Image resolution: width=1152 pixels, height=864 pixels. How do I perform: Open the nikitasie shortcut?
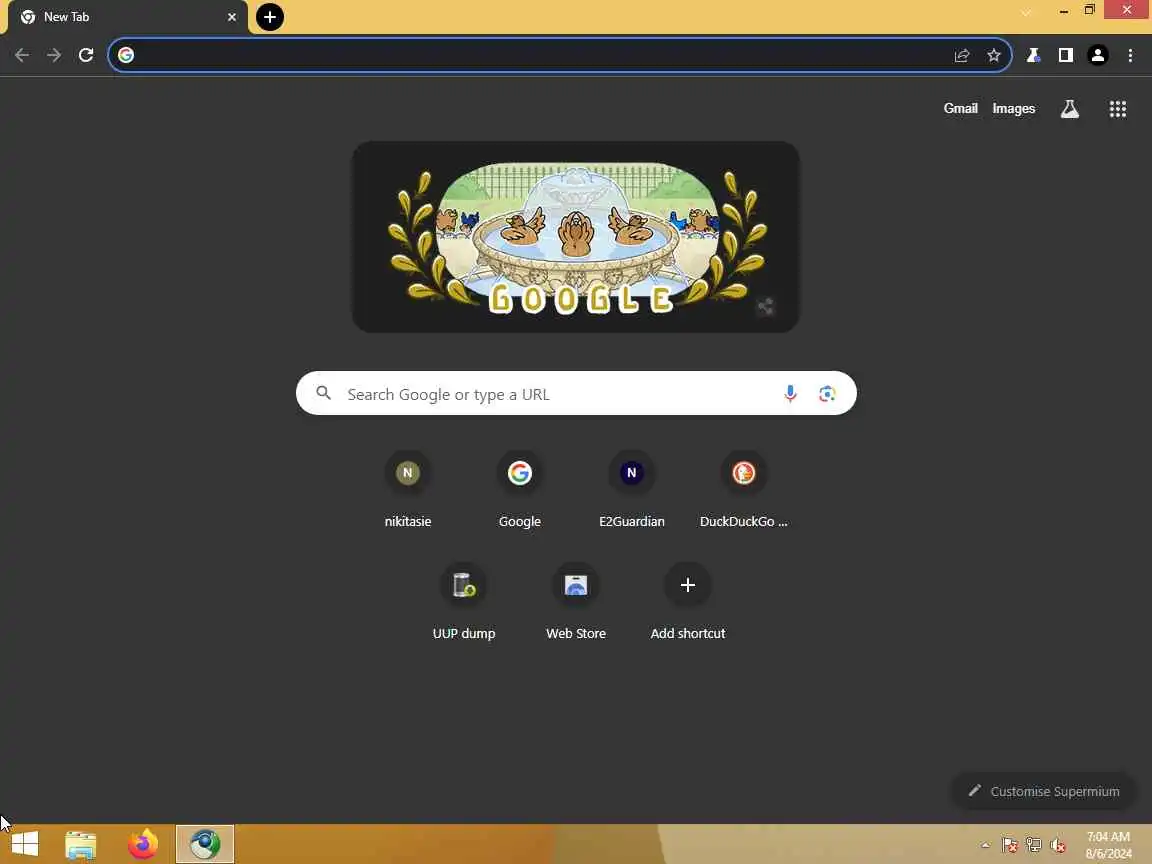408,488
